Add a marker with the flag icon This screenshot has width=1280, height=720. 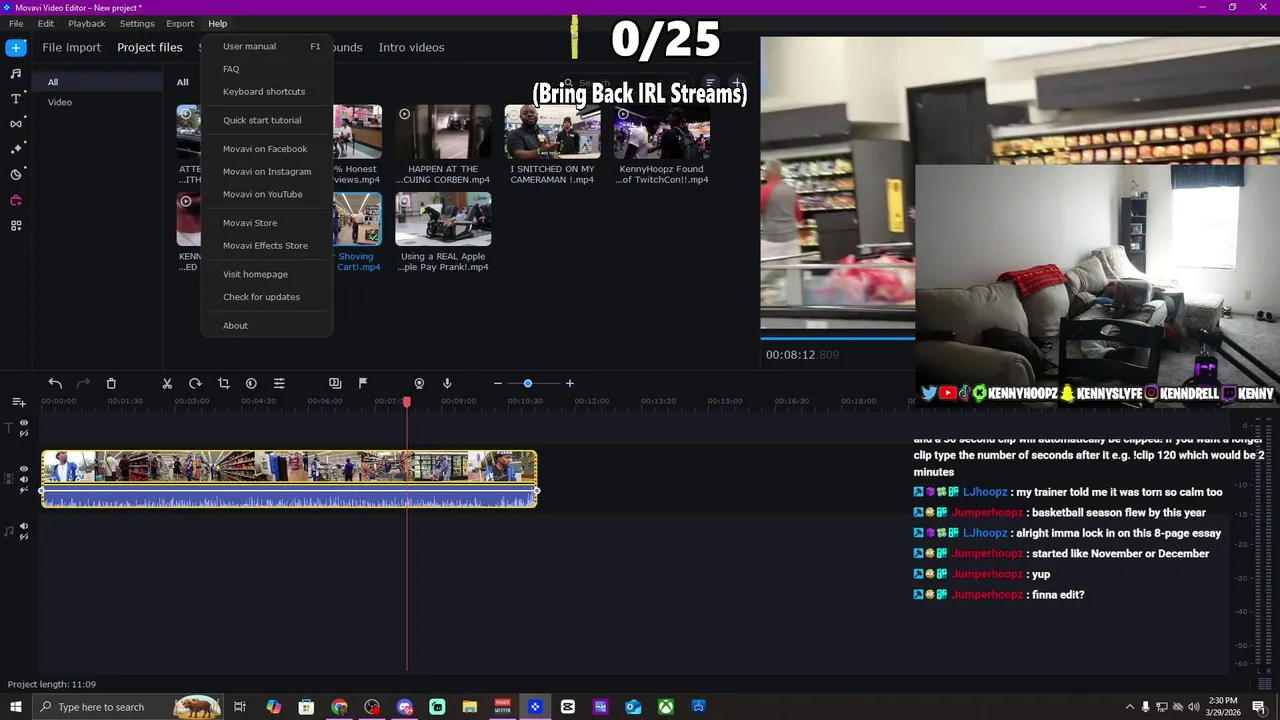[x=363, y=383]
